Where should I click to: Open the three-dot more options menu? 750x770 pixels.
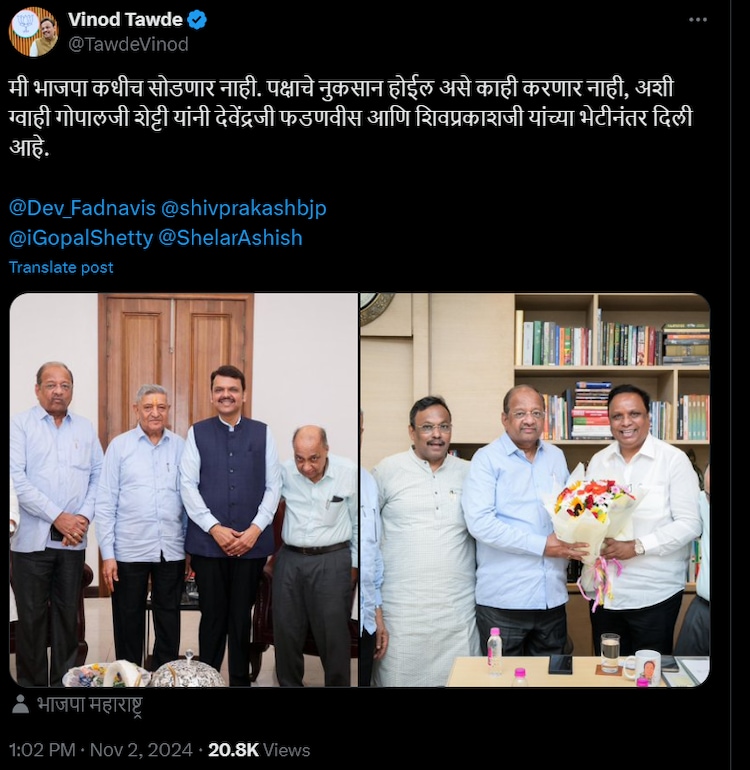(x=697, y=20)
